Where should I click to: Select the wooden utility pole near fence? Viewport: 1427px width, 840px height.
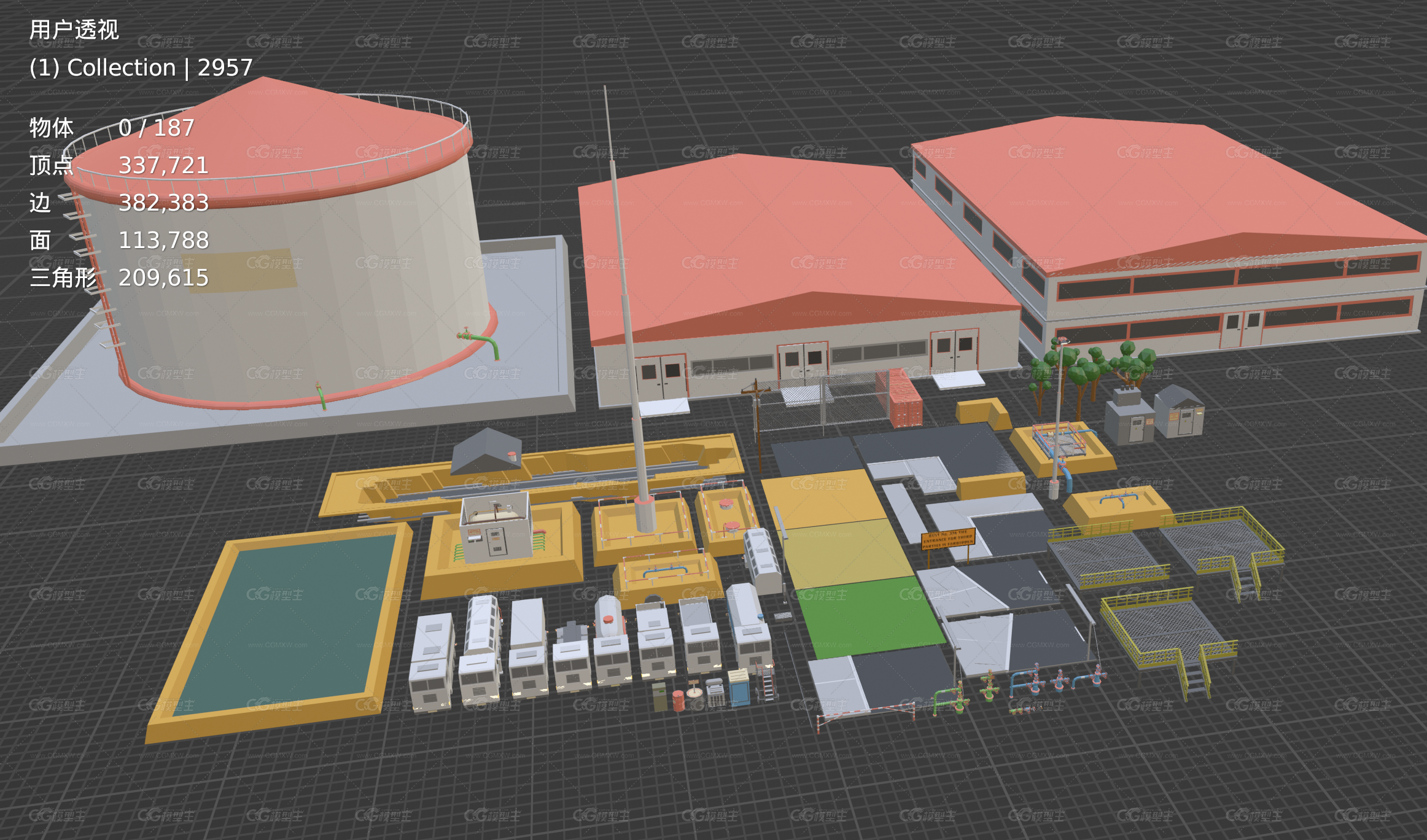point(758,424)
